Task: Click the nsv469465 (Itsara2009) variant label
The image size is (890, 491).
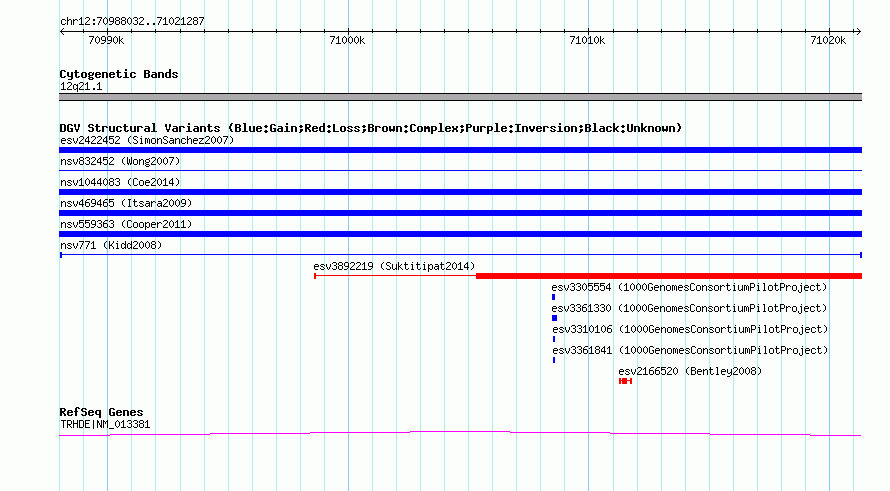Action: click(x=126, y=203)
